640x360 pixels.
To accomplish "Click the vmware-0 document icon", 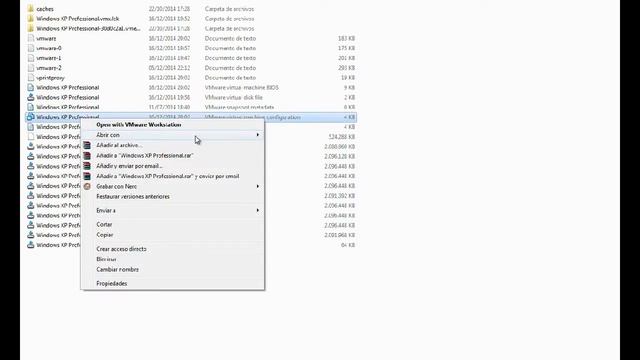I will coord(31,48).
